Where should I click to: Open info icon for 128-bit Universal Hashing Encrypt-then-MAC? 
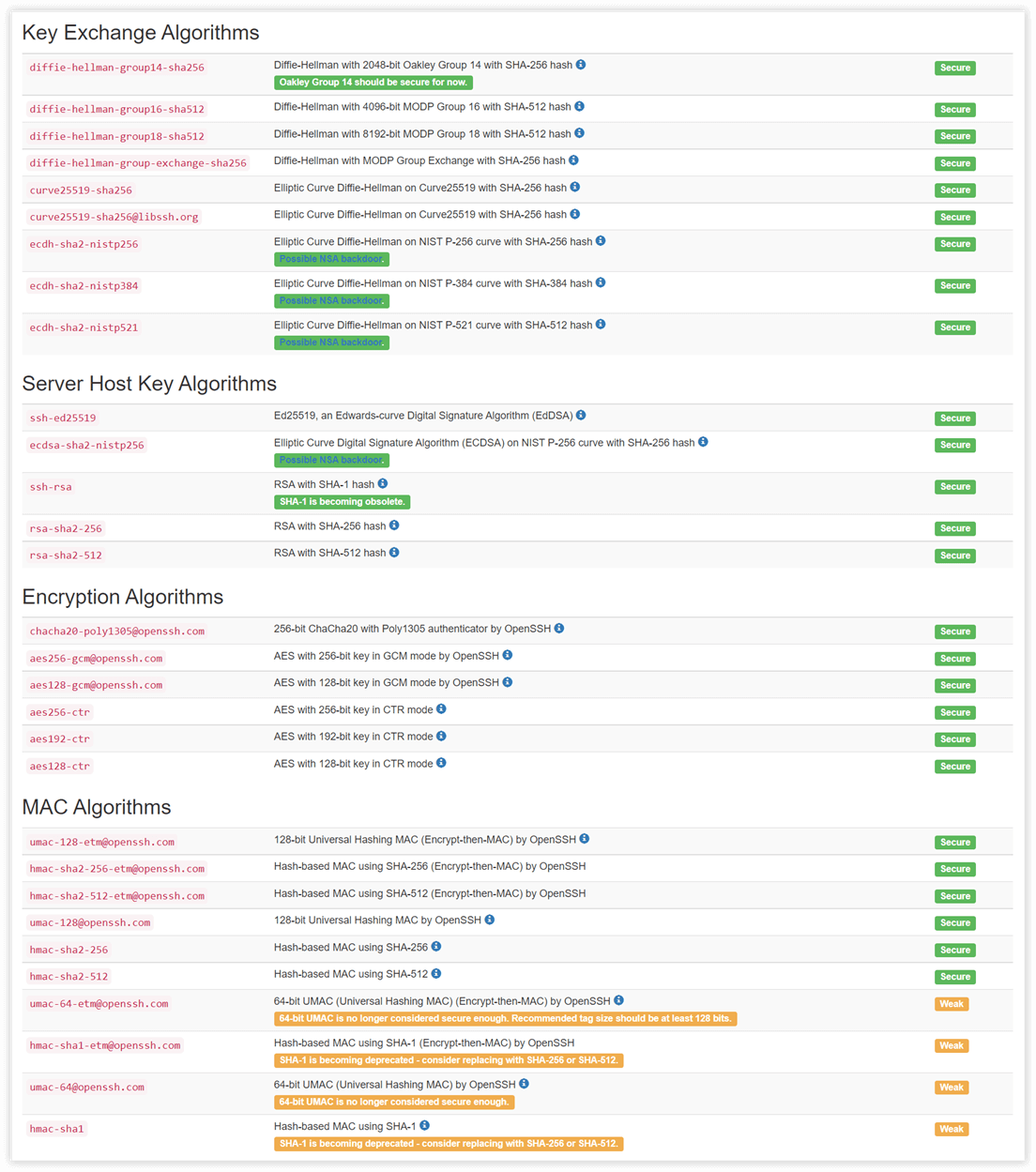pyautogui.click(x=585, y=839)
